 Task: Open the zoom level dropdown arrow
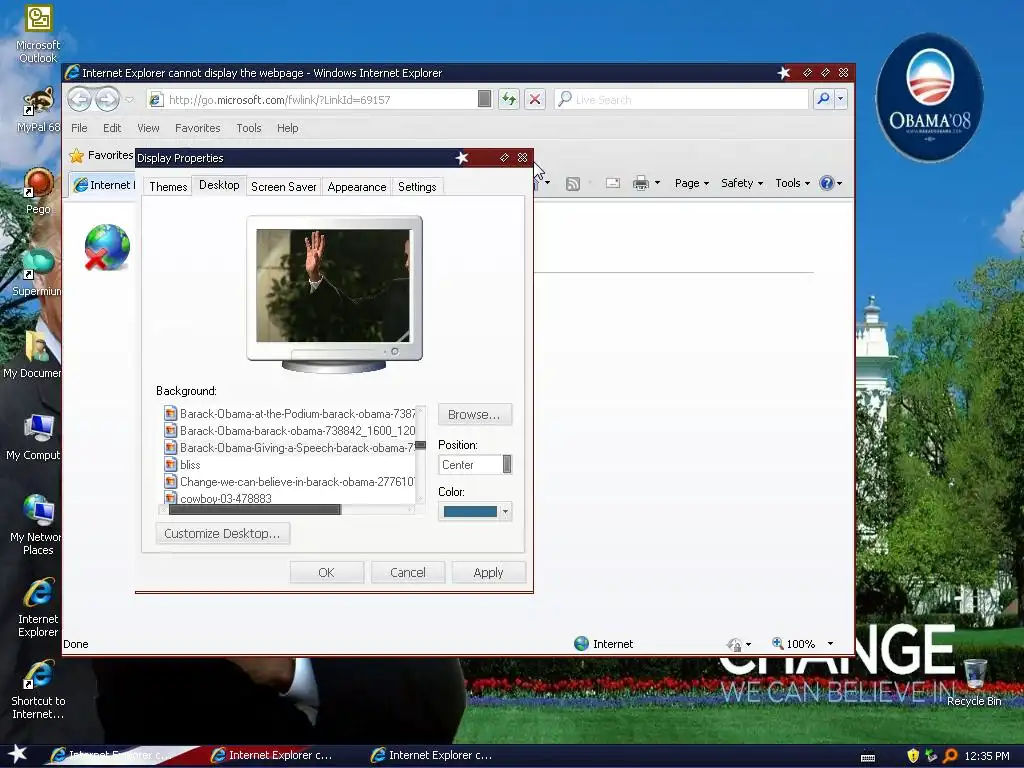pyautogui.click(x=830, y=643)
